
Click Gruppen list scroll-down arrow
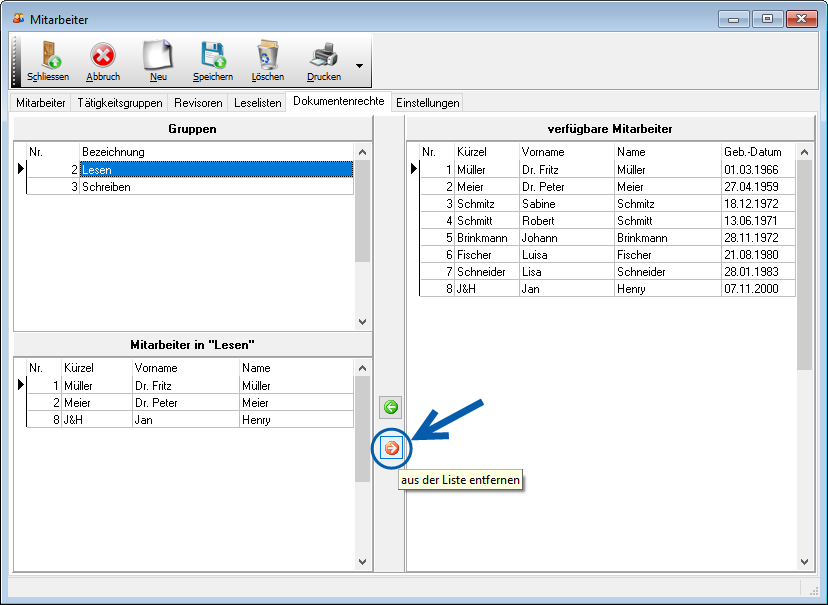point(362,322)
